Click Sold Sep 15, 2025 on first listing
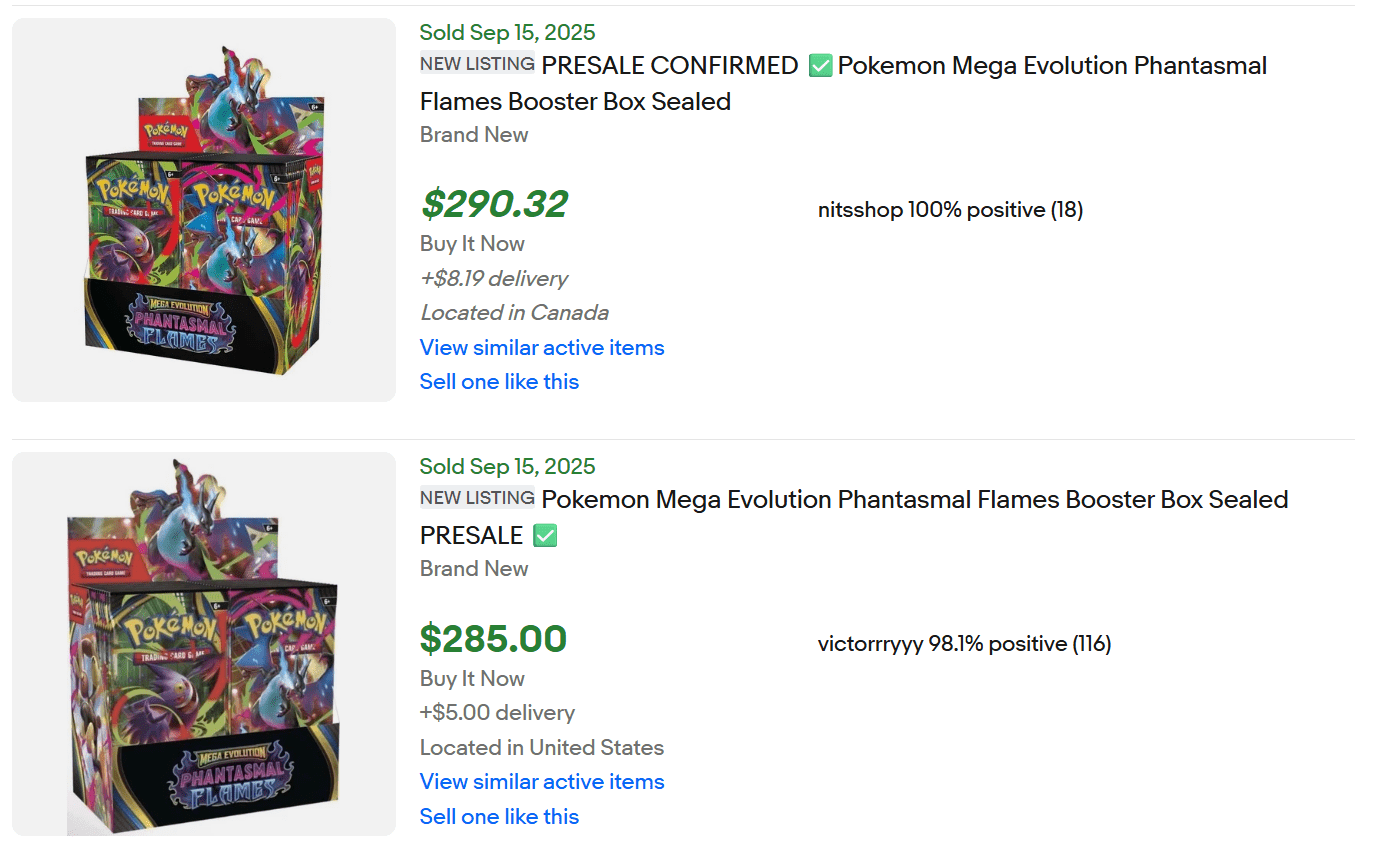The image size is (1390, 858). (507, 32)
